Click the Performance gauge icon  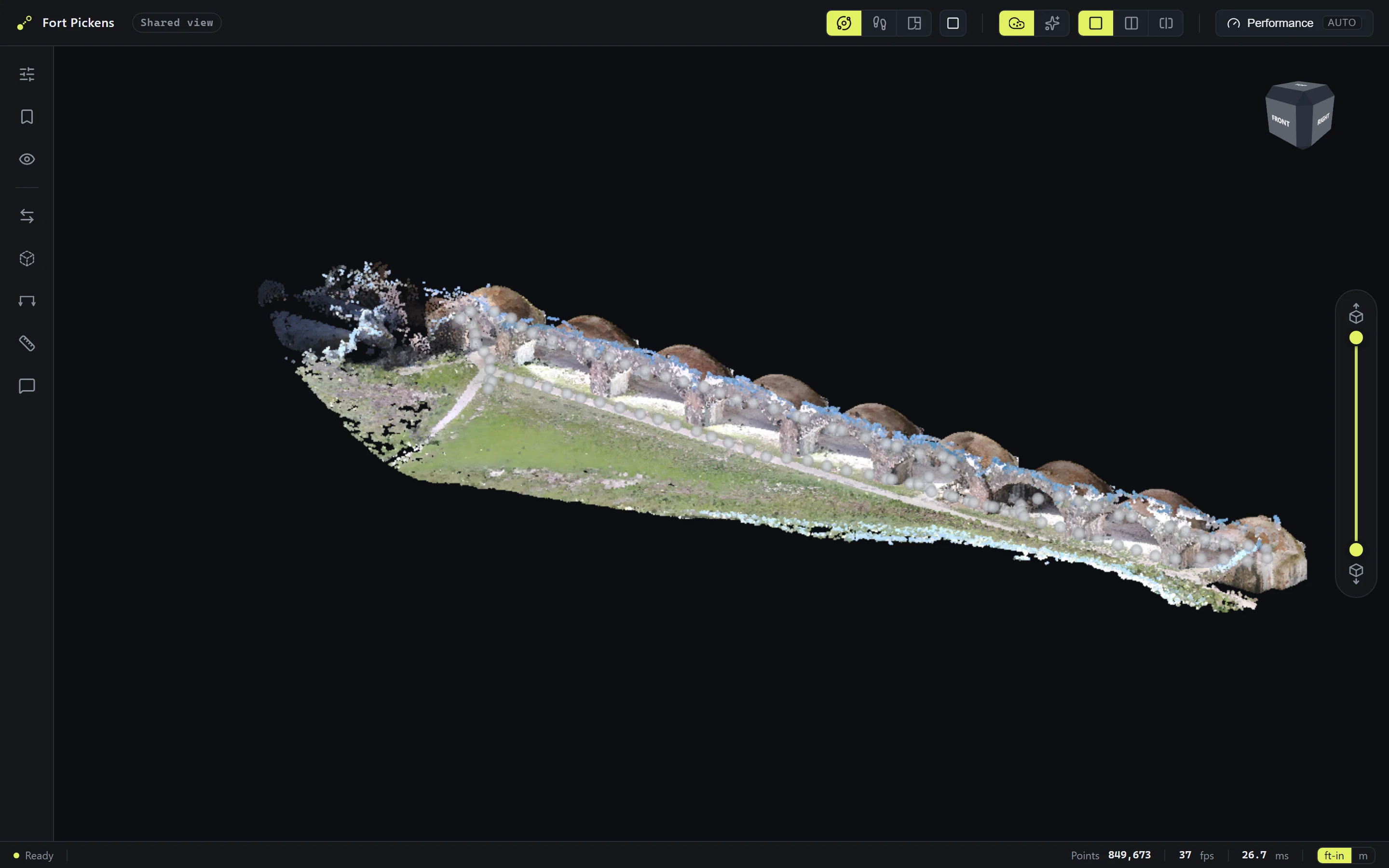point(1233,23)
